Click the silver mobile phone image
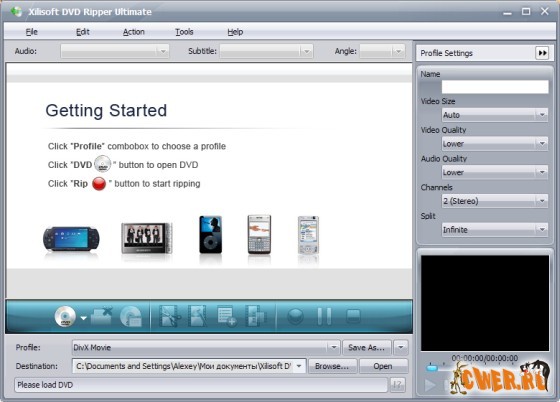Screen dimensions: 560x402 coord(308,235)
